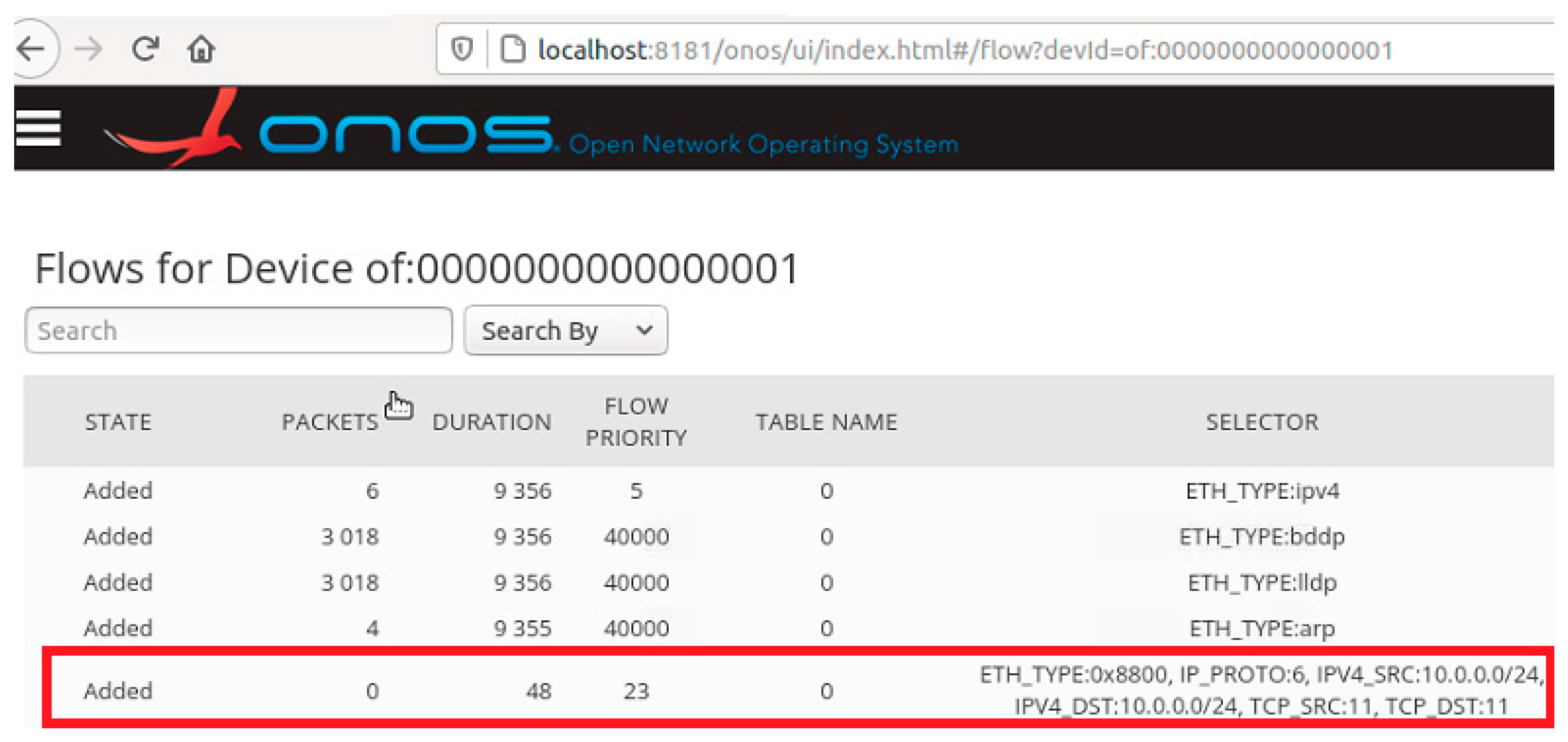1568x742 pixels.
Task: Expand the Search By dropdown
Action: click(x=565, y=331)
